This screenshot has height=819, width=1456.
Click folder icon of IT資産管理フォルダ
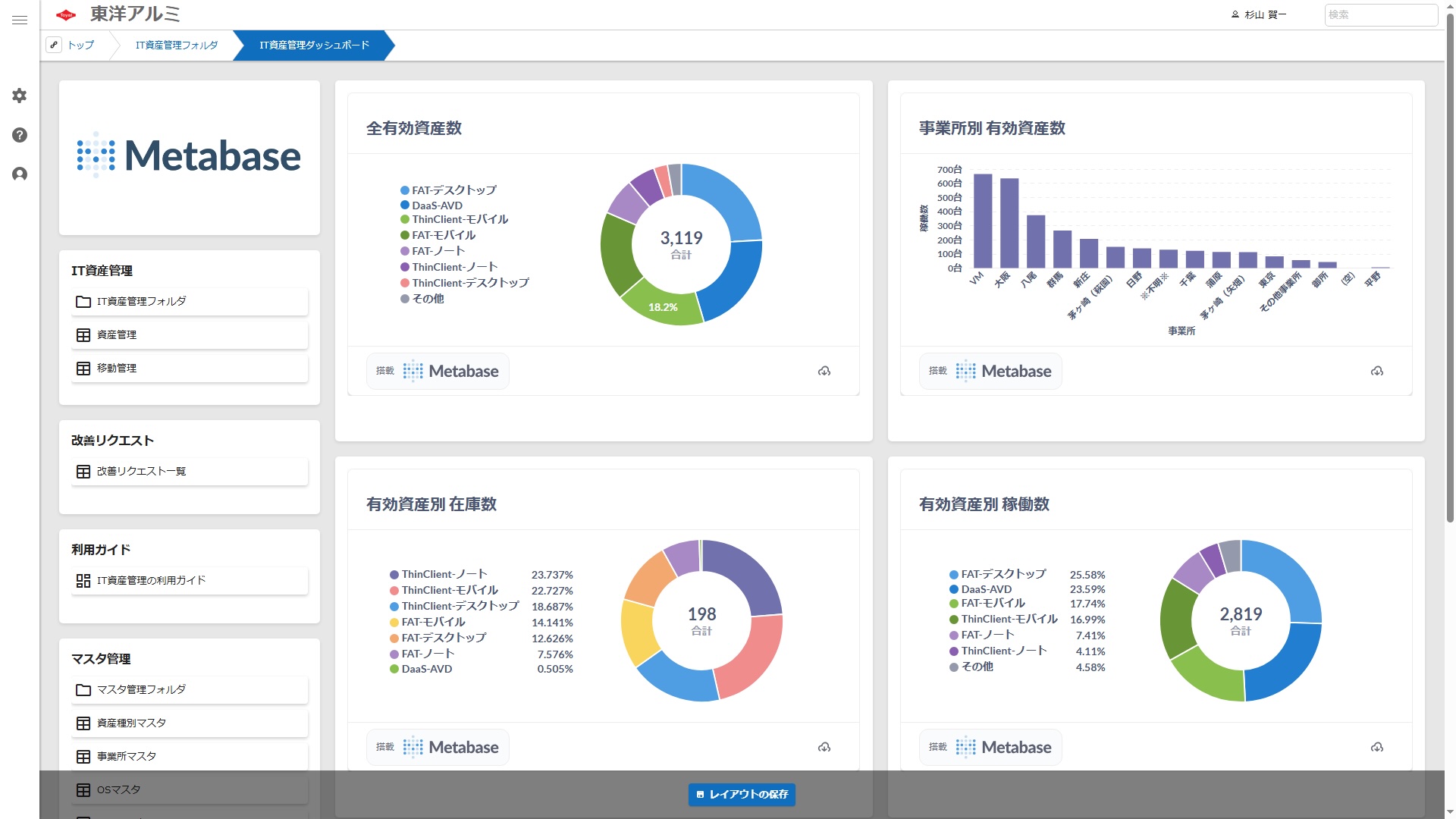click(x=83, y=302)
